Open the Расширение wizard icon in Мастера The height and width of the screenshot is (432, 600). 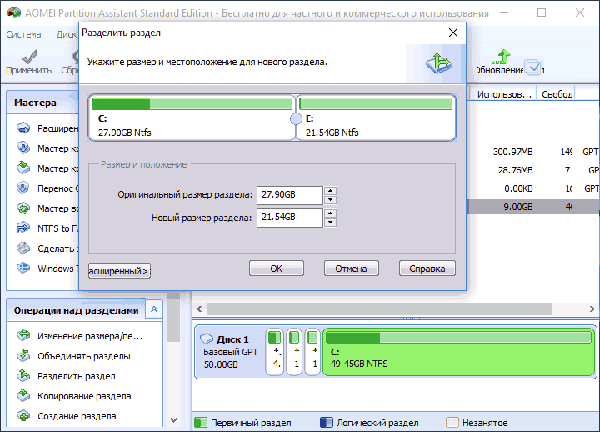click(23, 128)
